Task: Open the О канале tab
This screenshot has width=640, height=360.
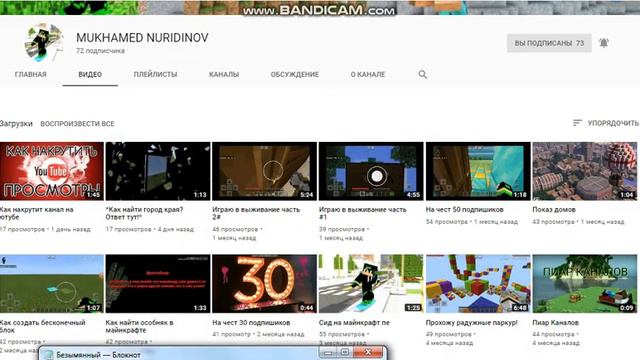Action: coord(368,74)
